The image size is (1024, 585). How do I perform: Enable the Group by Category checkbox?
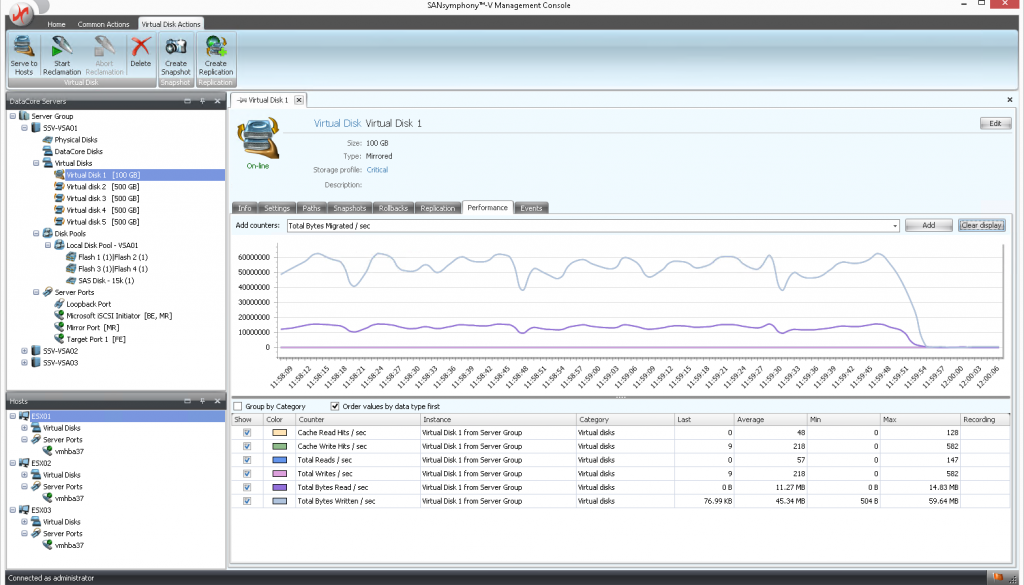coord(237,406)
